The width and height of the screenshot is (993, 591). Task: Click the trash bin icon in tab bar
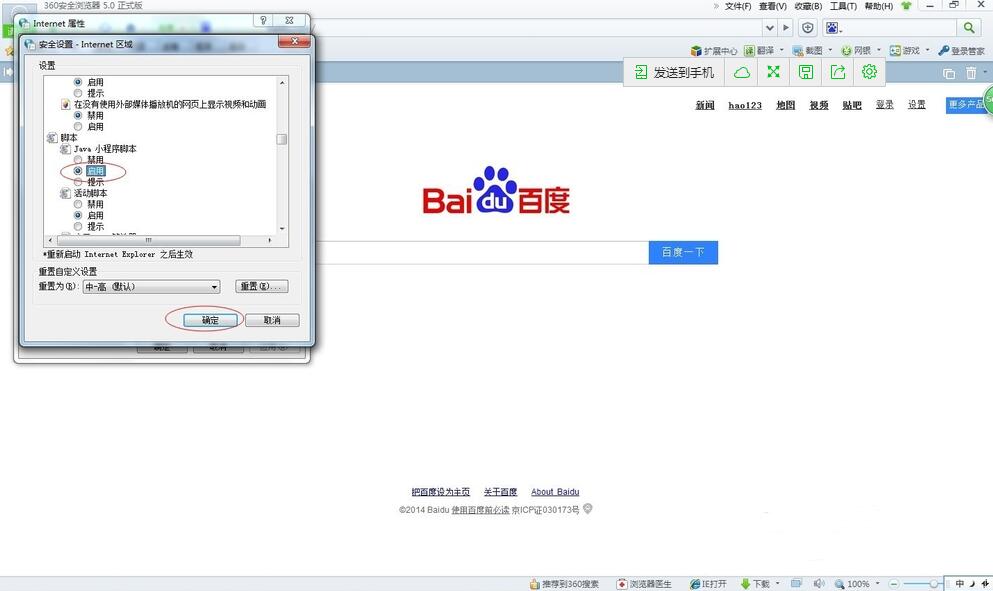point(971,73)
